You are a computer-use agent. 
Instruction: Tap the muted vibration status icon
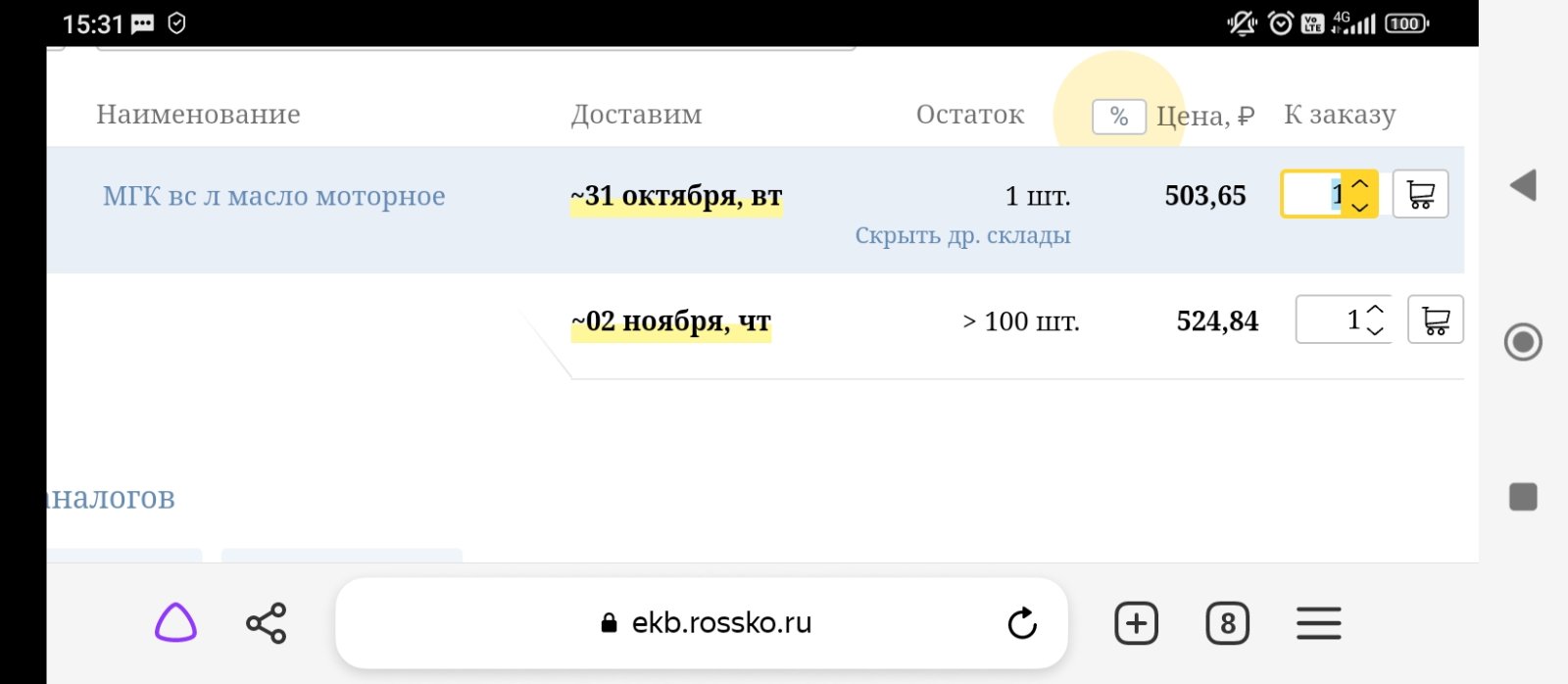1242,23
